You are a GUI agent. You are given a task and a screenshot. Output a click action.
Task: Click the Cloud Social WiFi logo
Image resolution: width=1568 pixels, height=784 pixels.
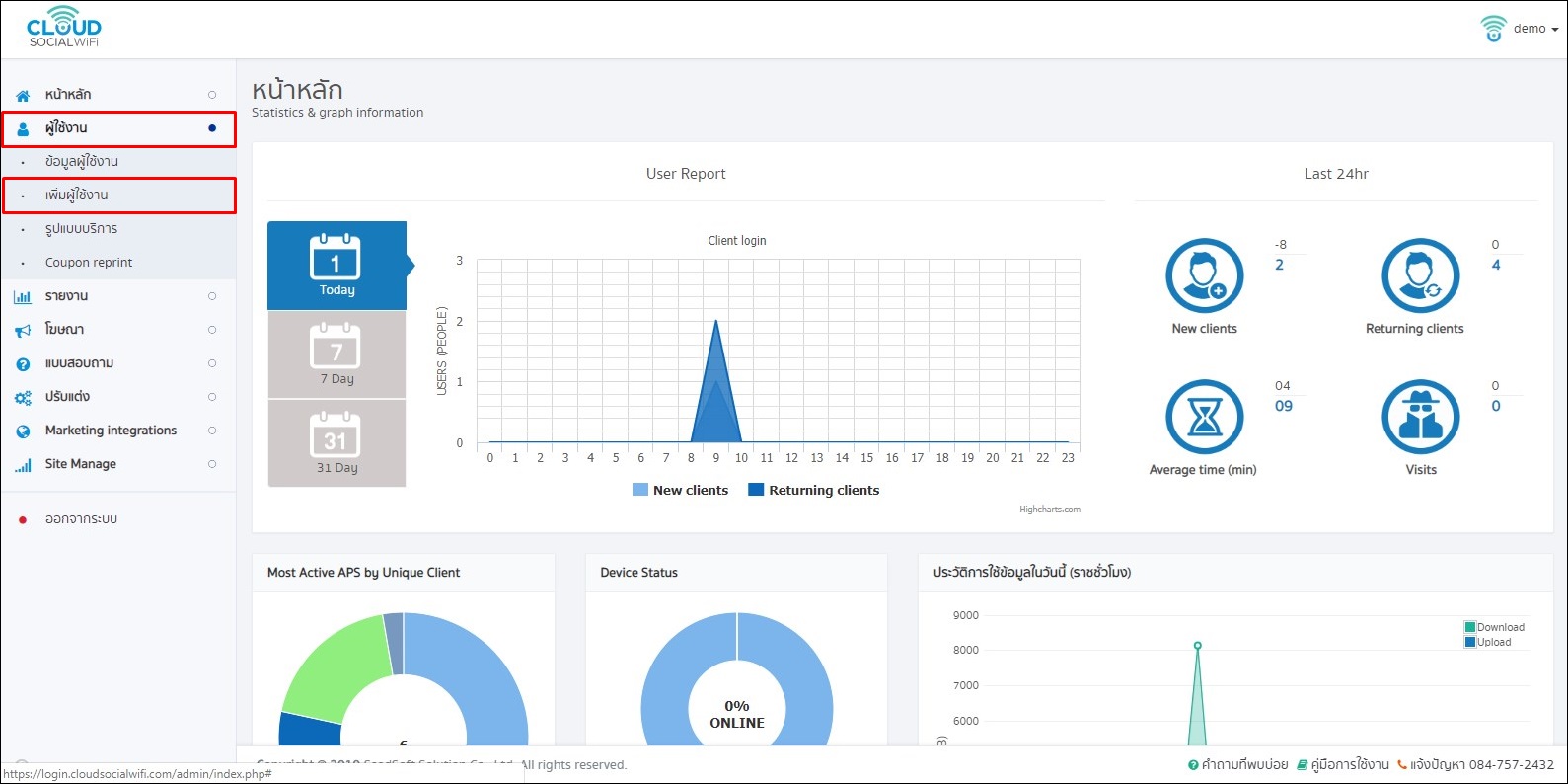64,28
